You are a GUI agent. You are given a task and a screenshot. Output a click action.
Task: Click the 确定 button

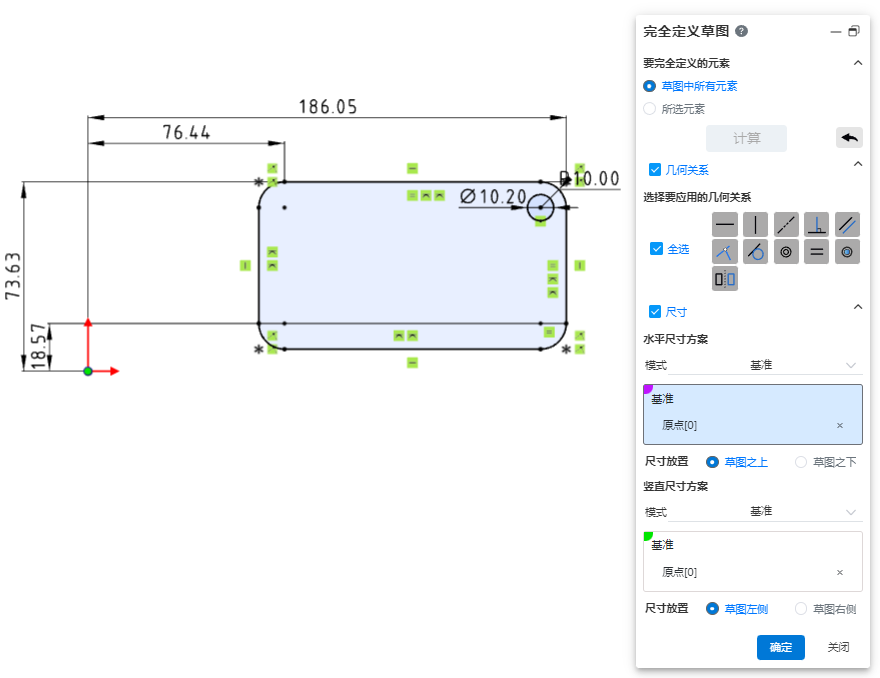pos(780,647)
